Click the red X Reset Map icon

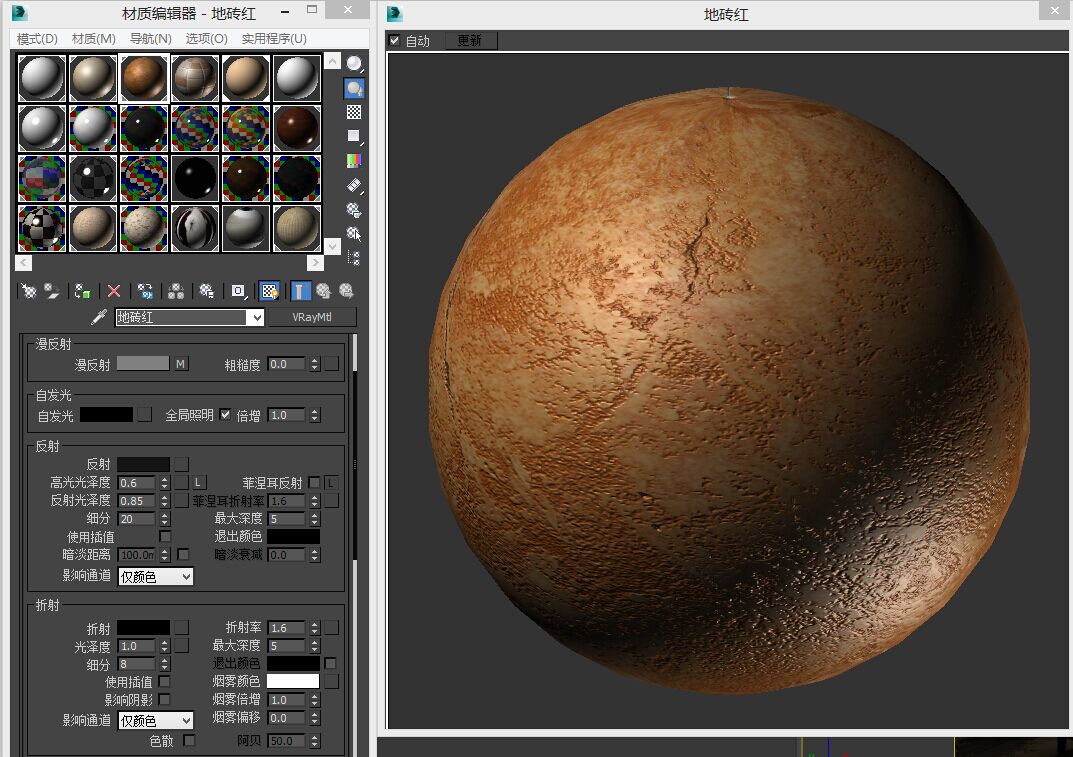click(x=114, y=292)
